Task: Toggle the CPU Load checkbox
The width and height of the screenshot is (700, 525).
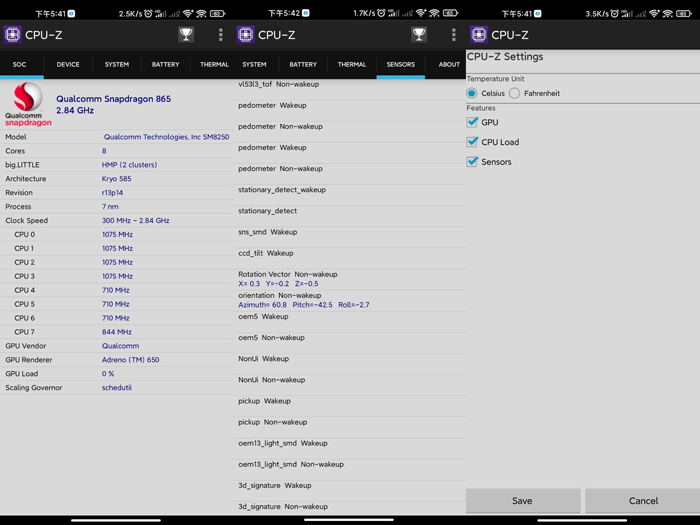Action: [473, 142]
